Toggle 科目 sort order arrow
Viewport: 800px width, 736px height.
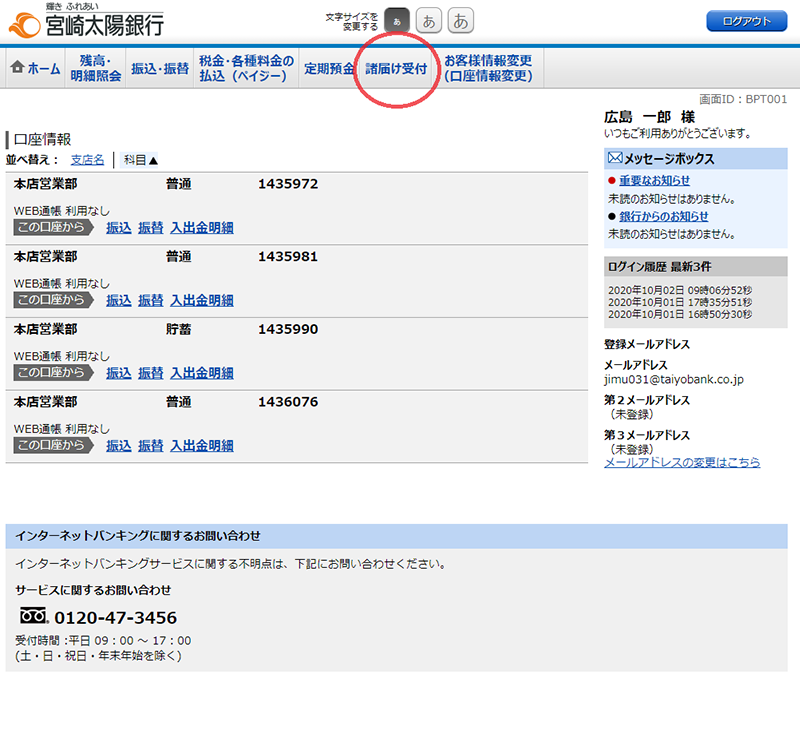(x=140, y=159)
